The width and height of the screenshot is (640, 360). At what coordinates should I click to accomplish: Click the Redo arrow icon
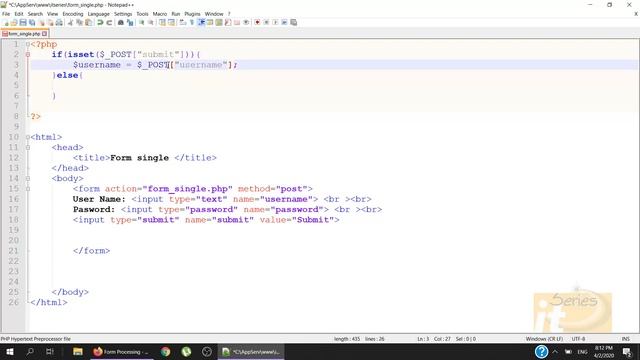109,22
